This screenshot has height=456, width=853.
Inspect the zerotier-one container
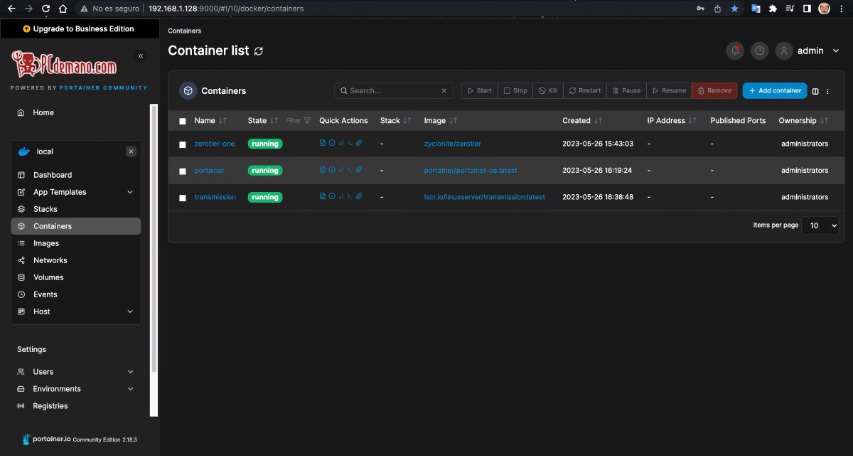332,143
